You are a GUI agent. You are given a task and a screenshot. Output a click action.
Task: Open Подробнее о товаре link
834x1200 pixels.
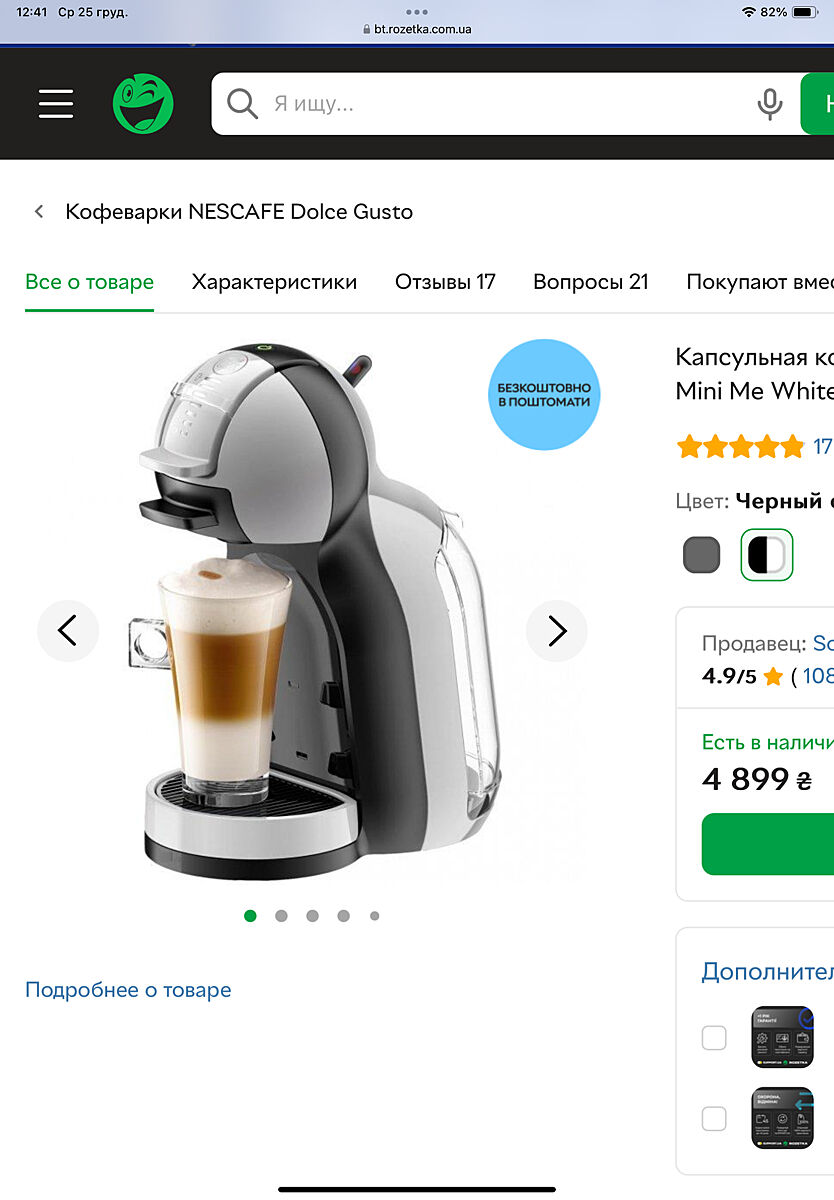(x=128, y=990)
